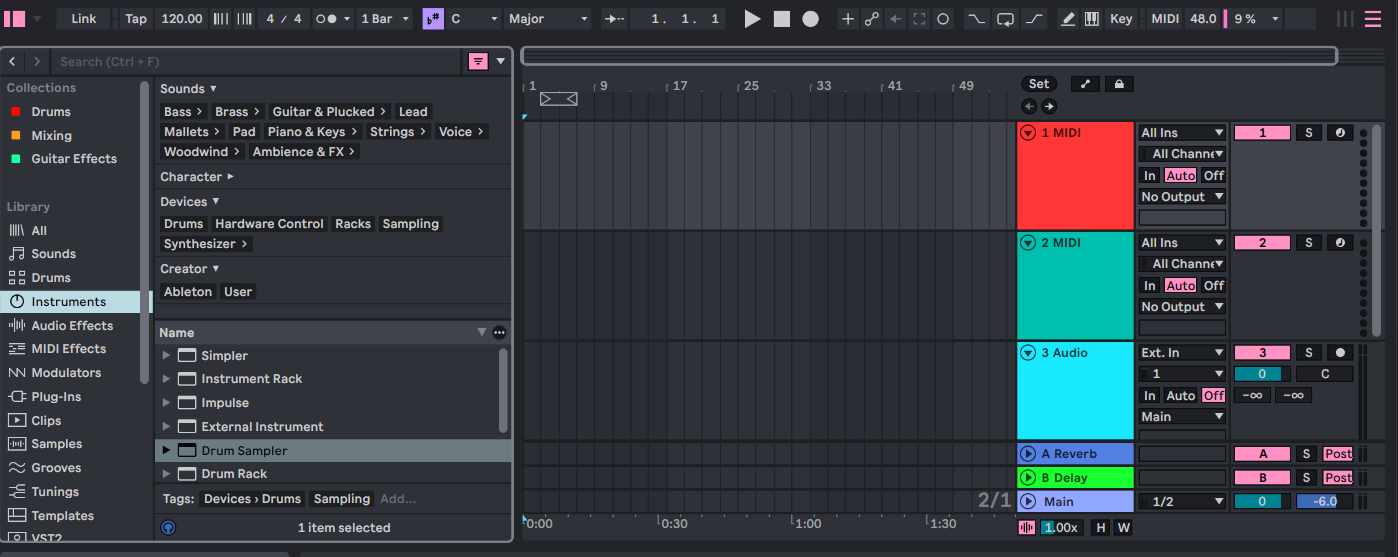
Task: Expand the Drum Sampler device folder
Action: tap(166, 451)
